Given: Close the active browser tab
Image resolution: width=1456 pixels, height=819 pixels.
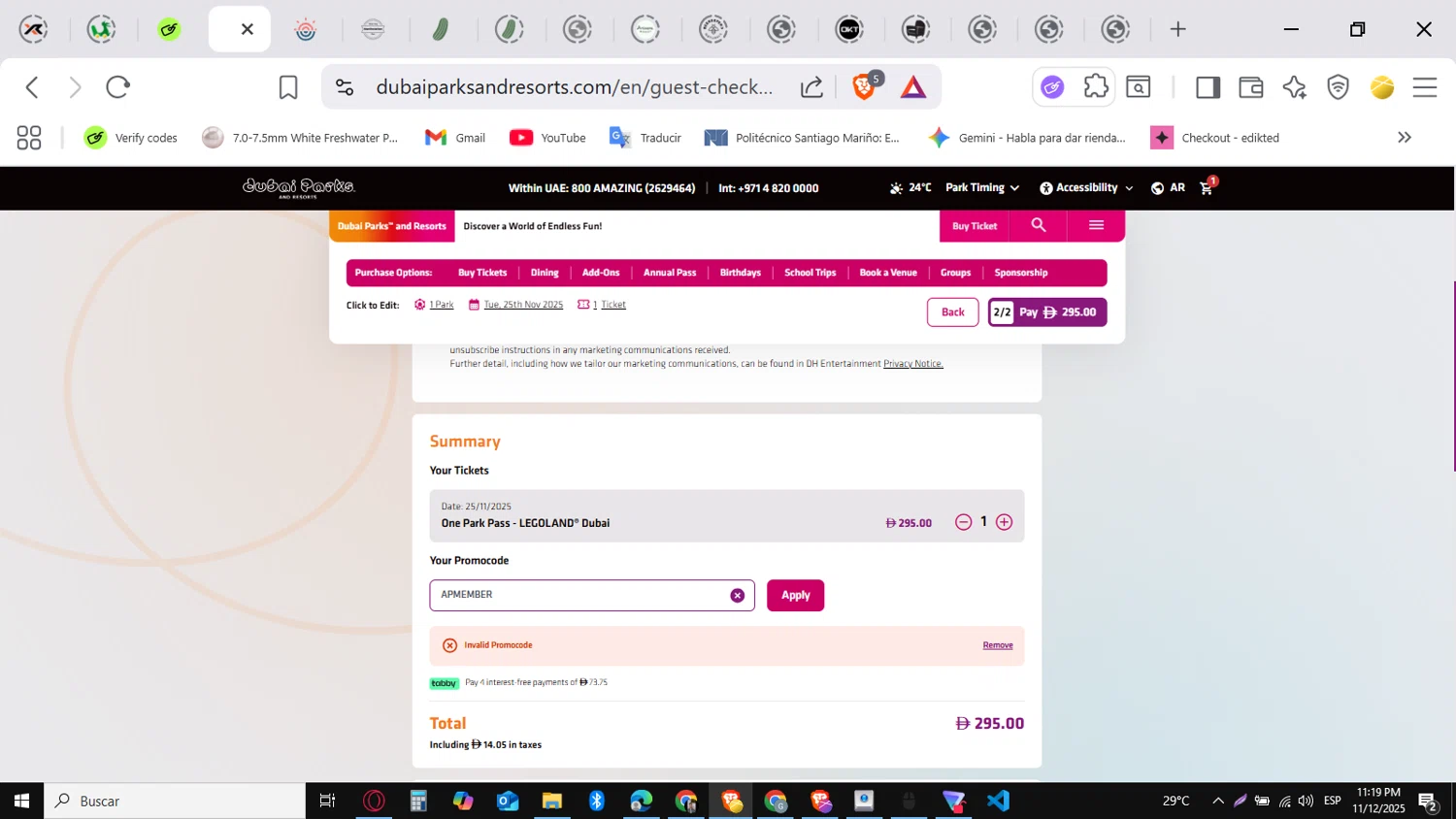Looking at the screenshot, I should 248,29.
